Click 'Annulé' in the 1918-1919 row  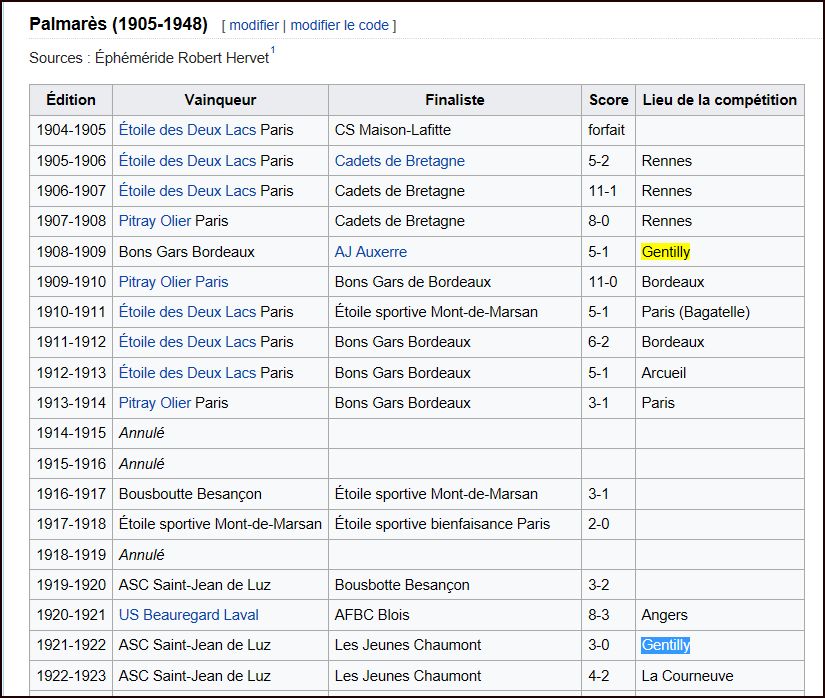click(142, 554)
